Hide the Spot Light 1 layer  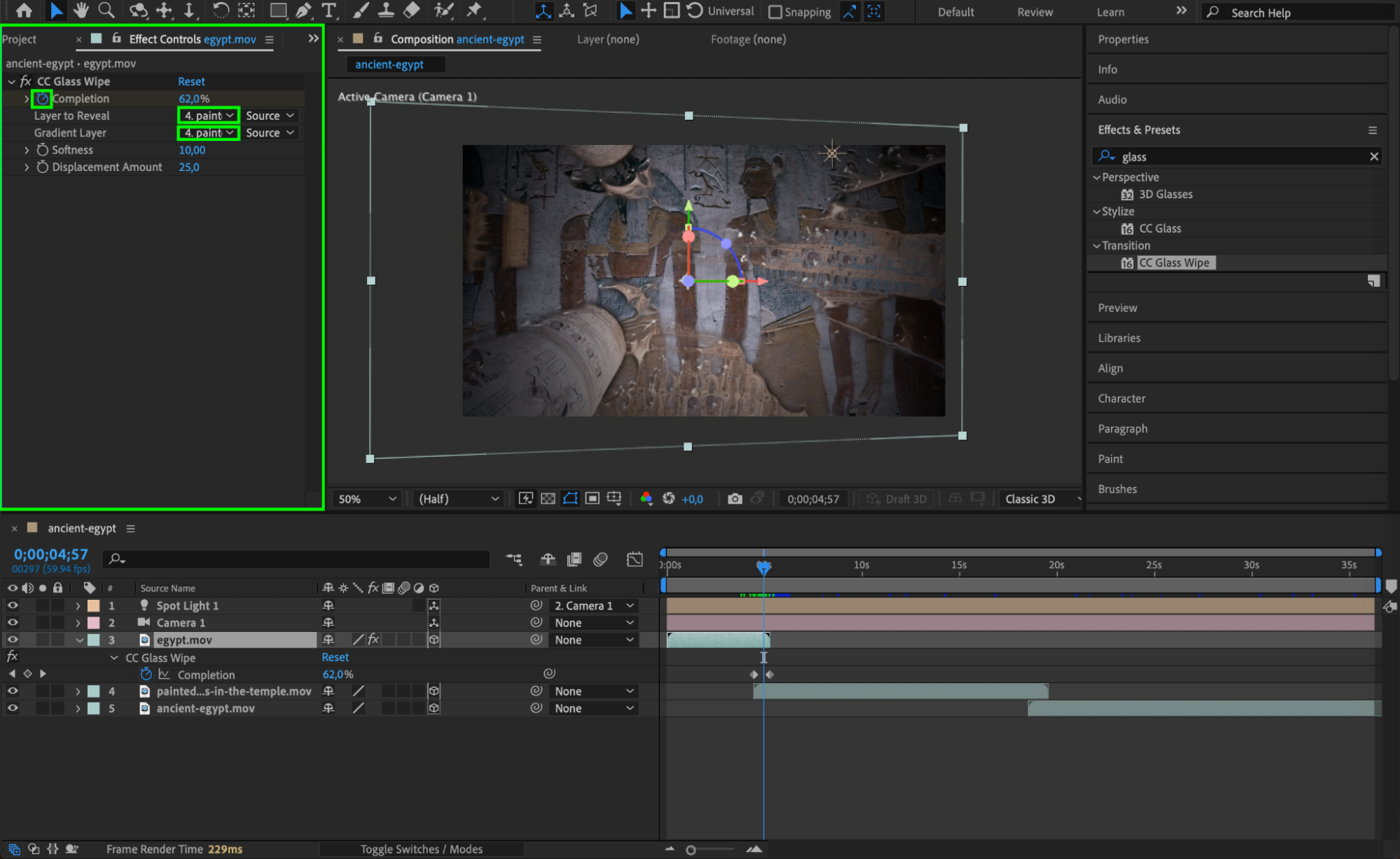pos(13,605)
